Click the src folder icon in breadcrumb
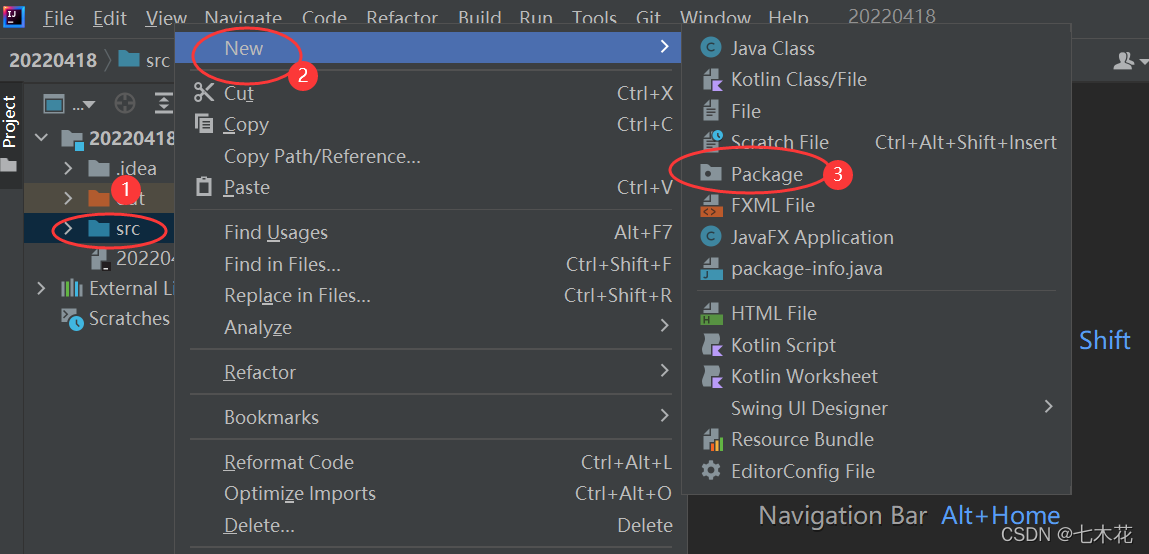Viewport: 1149px width, 554px height. click(130, 59)
